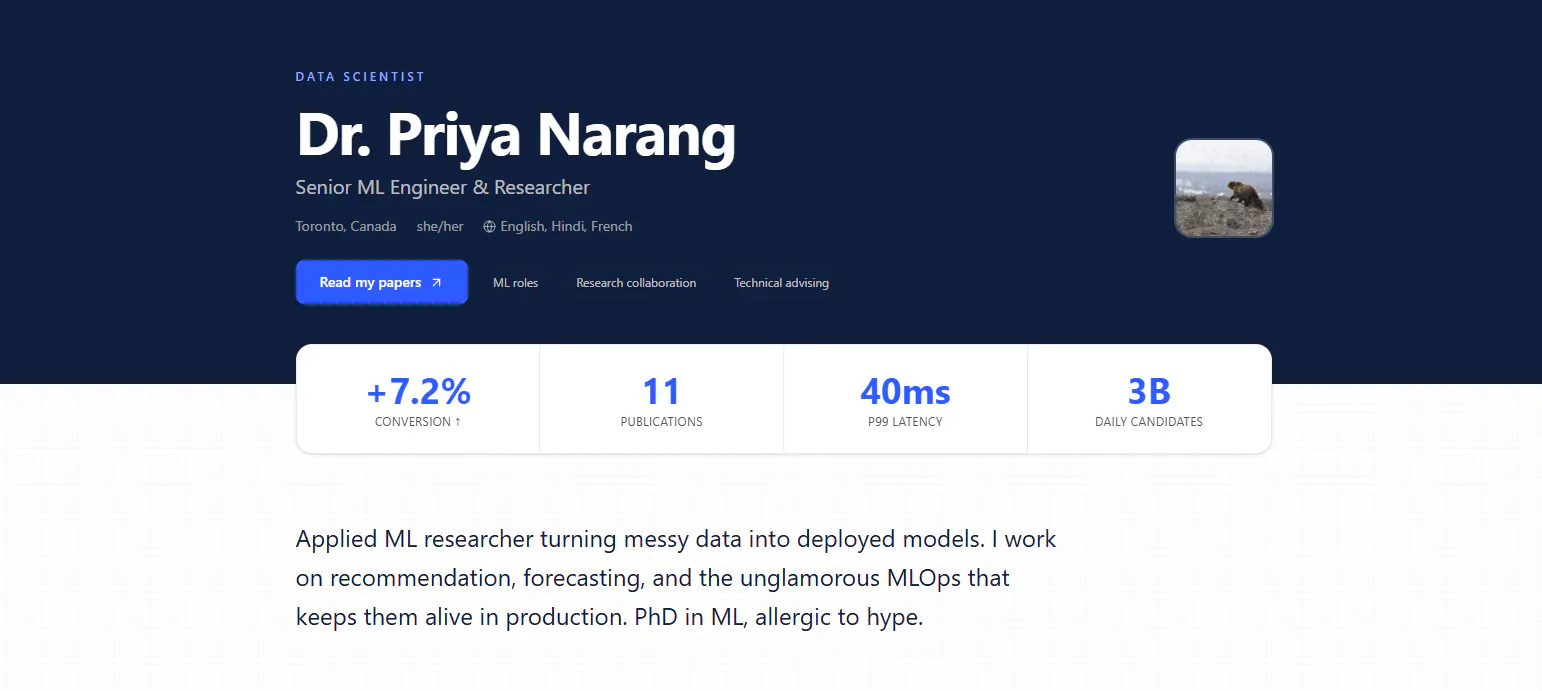The width and height of the screenshot is (1542, 691).
Task: Click the DATA SCIENTIST label
Action: tap(360, 77)
